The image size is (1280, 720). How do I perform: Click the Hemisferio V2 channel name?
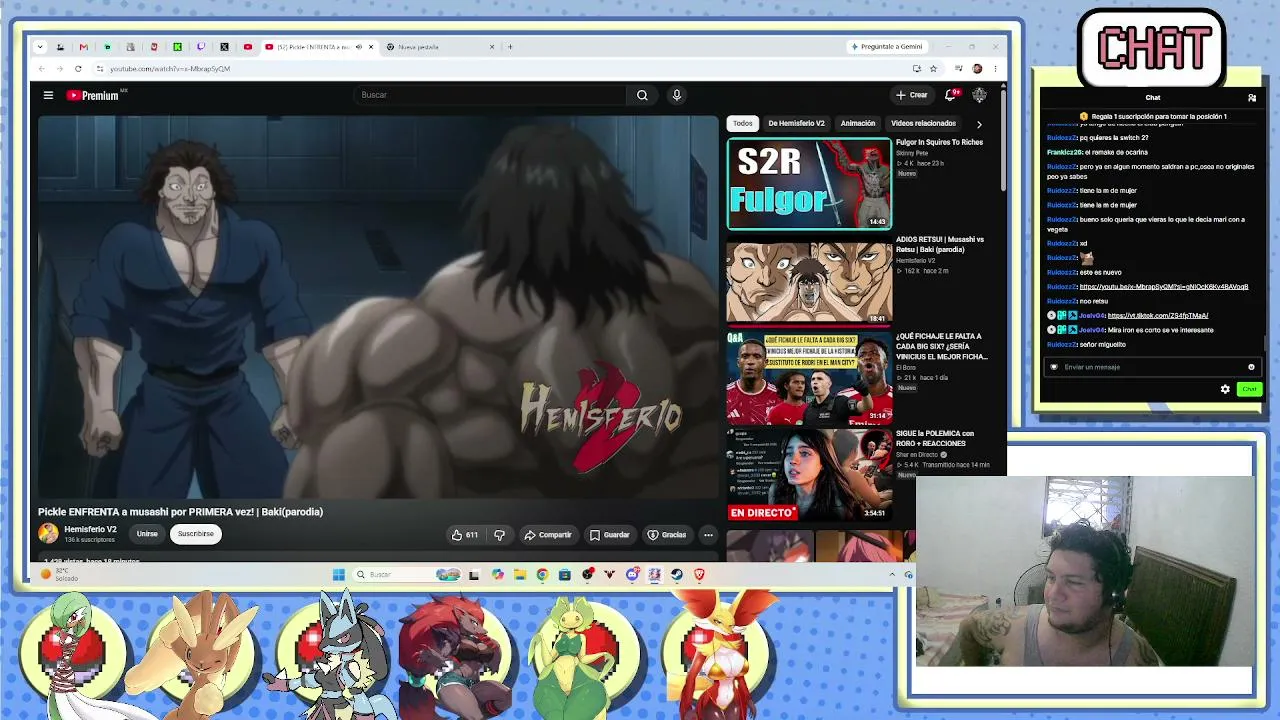(x=90, y=529)
